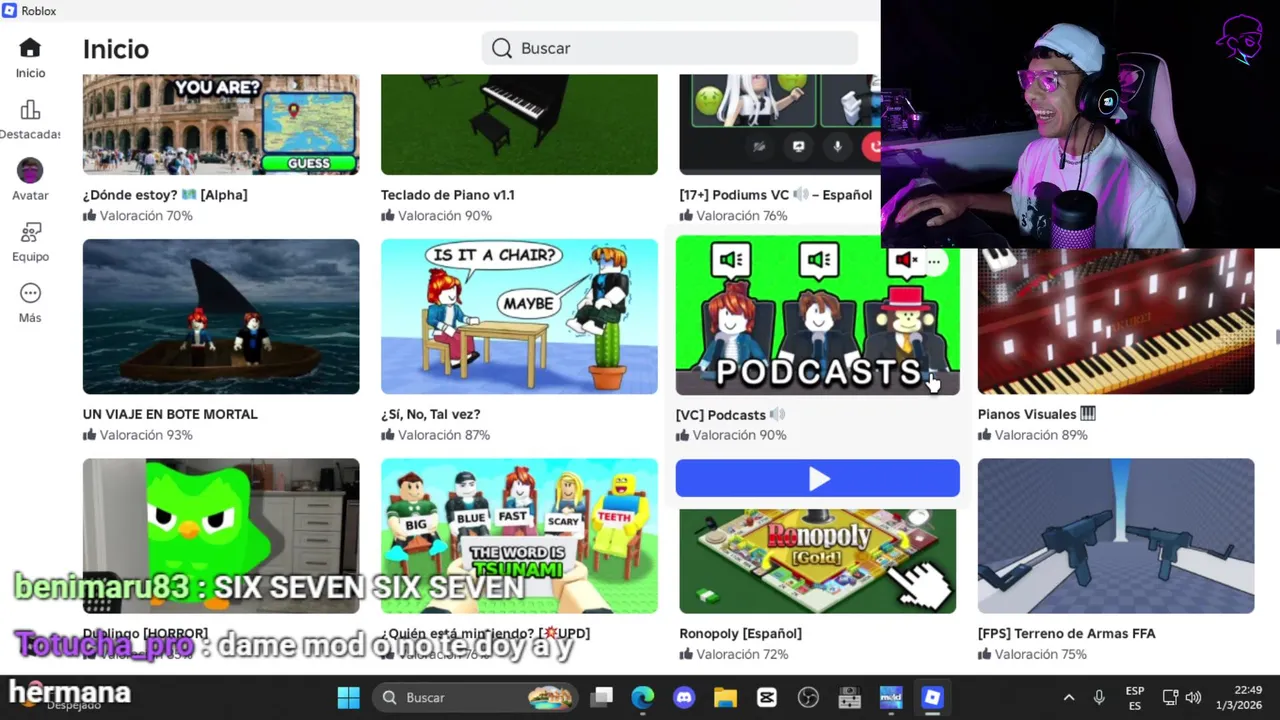The width and height of the screenshot is (1280, 720).
Task: Click the network icon in system tray
Action: pos(1170,697)
